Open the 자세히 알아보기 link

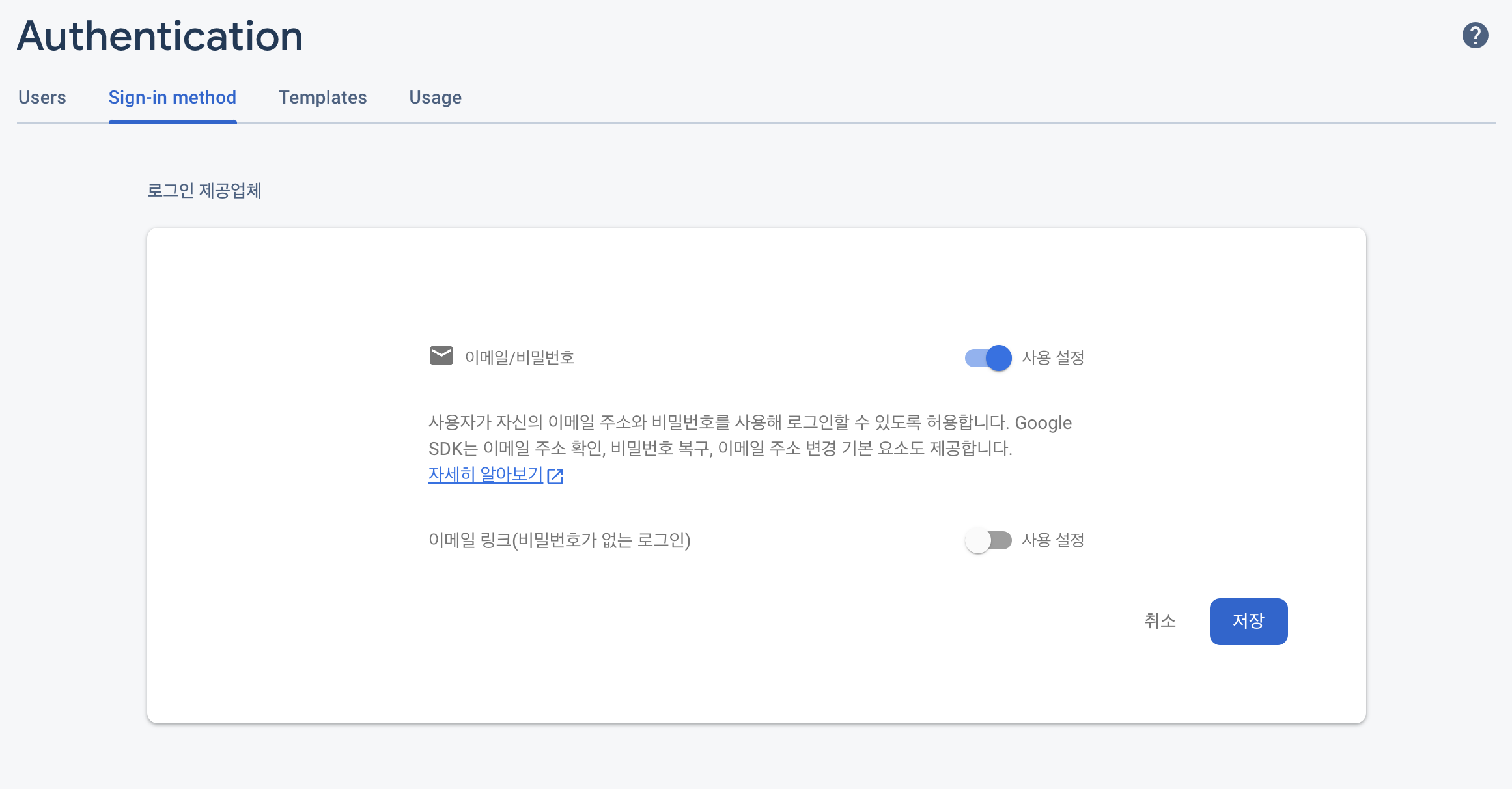click(x=484, y=475)
